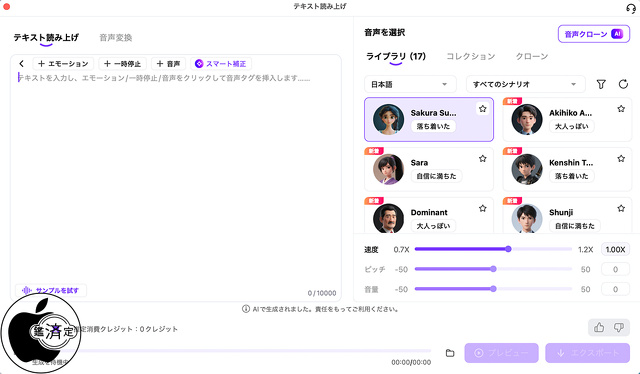Click the back chevron in the editor toolbar
This screenshot has height=374, width=640.
click(22, 64)
